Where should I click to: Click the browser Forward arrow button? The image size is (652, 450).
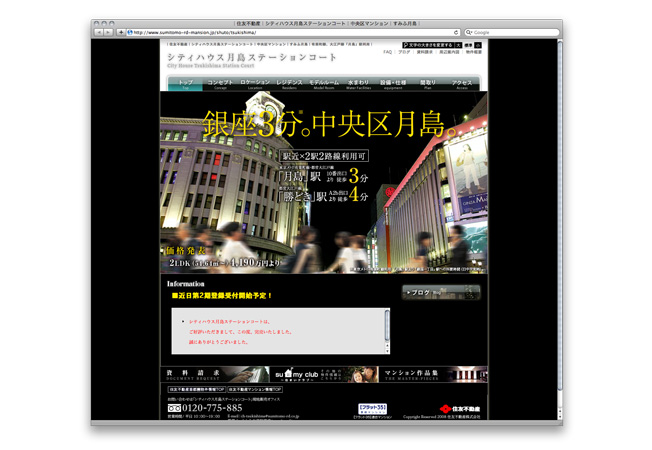point(109,32)
